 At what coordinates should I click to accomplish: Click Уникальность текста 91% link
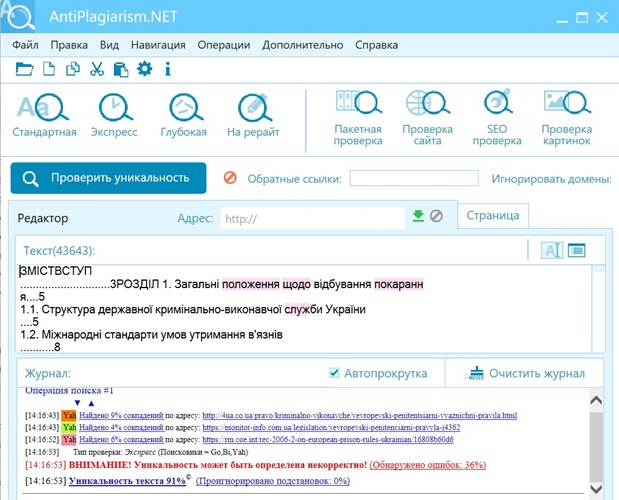pos(127,481)
